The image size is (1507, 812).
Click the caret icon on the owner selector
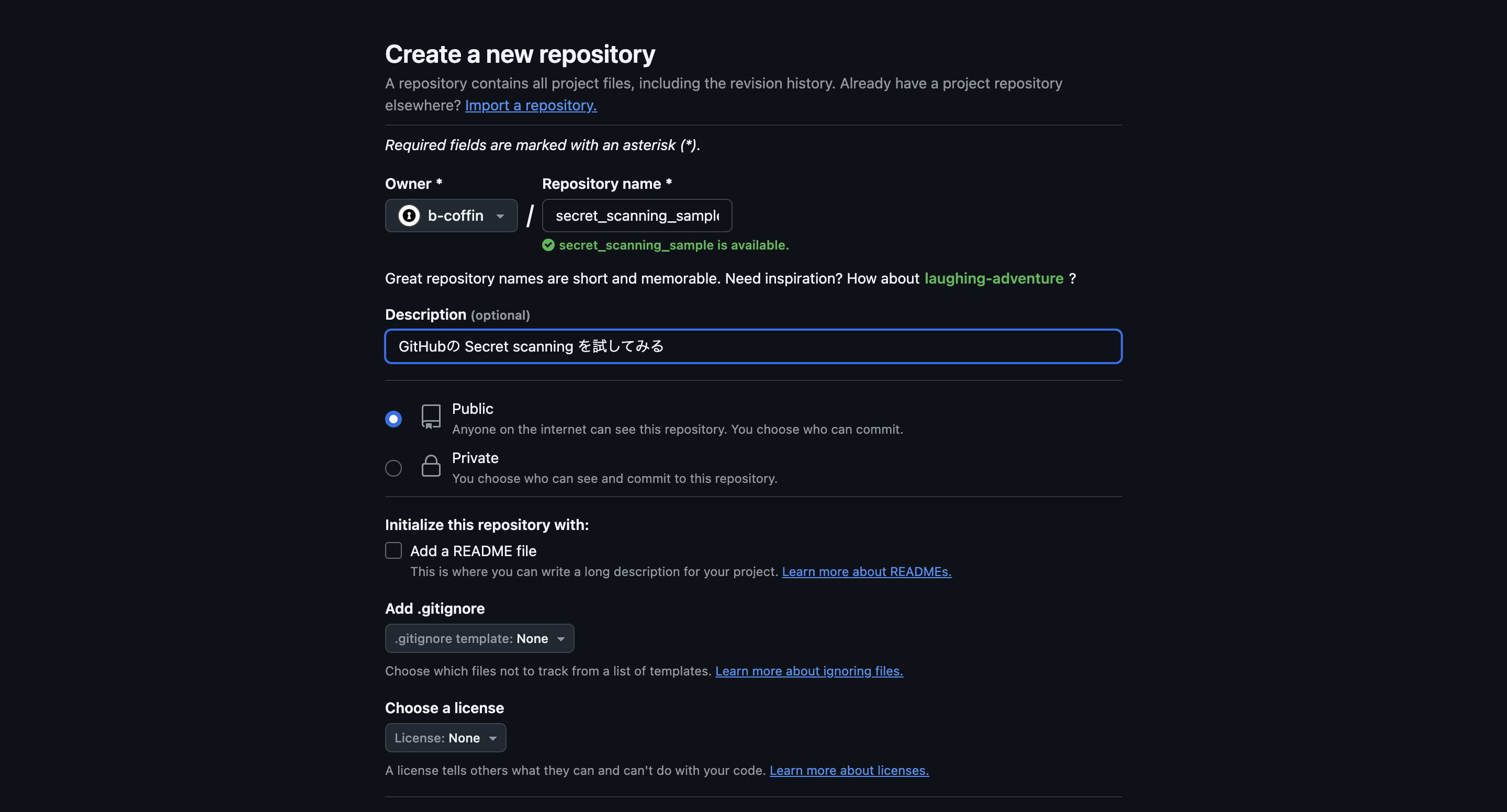pyautogui.click(x=500, y=216)
